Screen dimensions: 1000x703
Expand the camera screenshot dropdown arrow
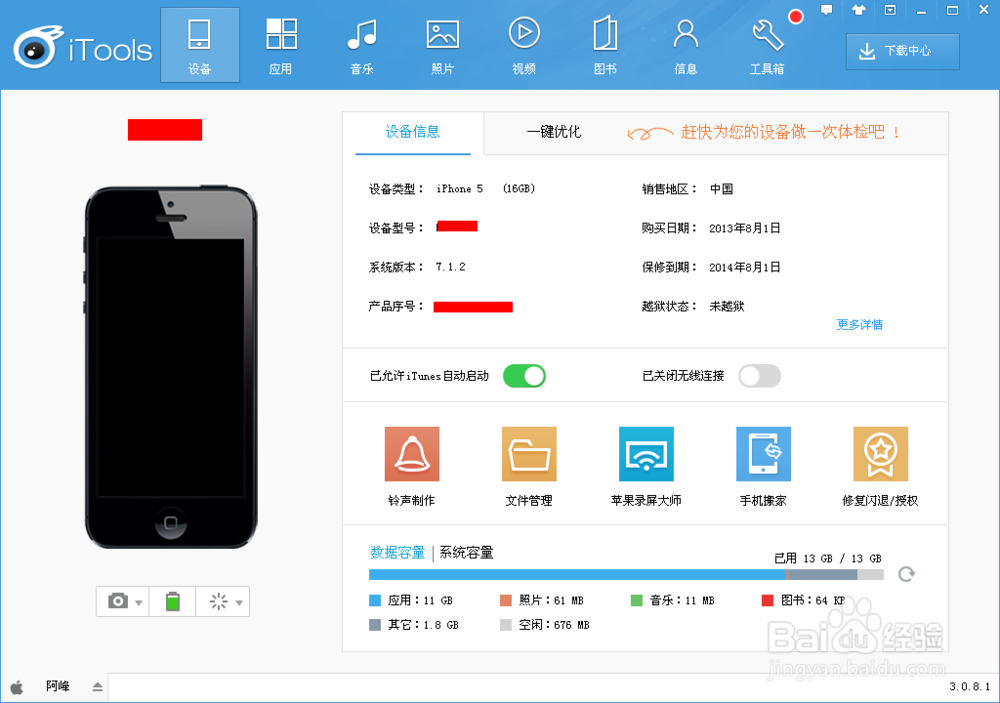pos(138,603)
